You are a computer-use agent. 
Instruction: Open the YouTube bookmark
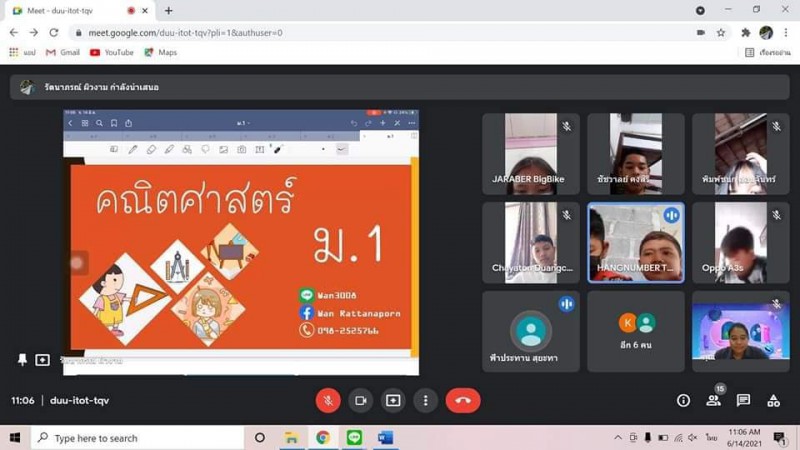click(x=111, y=52)
